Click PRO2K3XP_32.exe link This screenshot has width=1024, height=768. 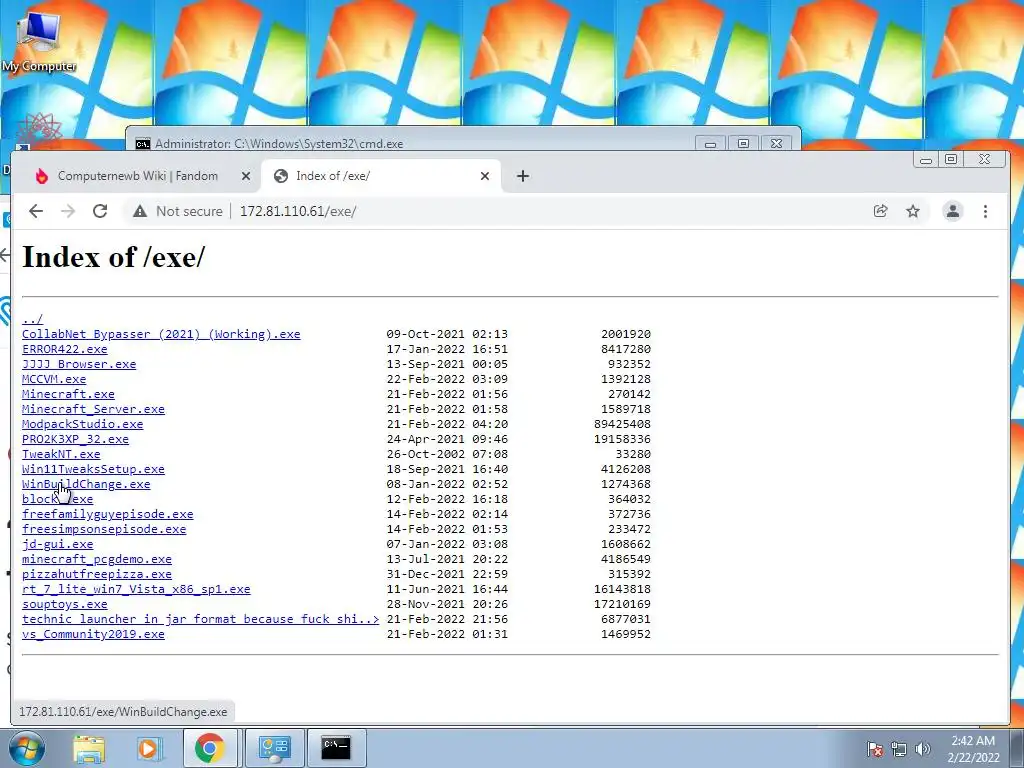coord(75,439)
